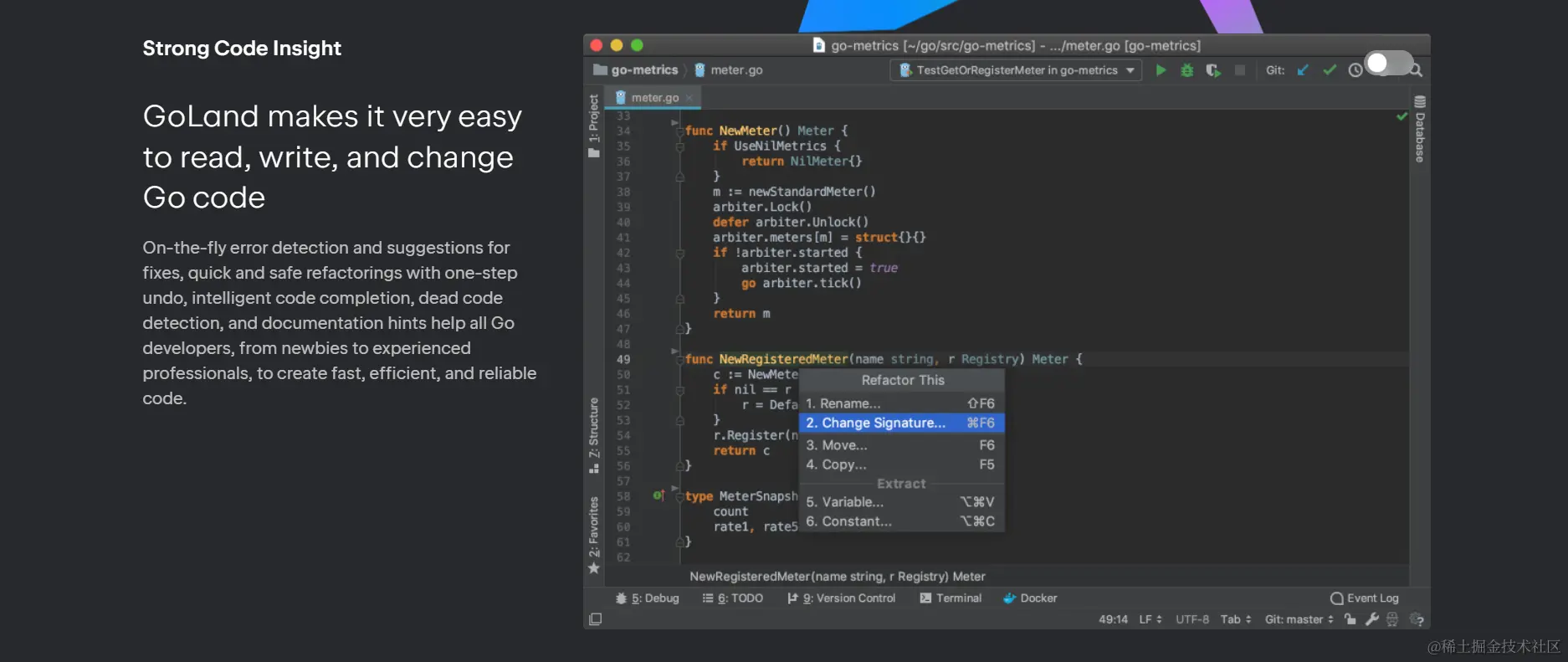Image resolution: width=1568 pixels, height=662 pixels.
Task: Open the Event Log
Action: pos(1364,598)
